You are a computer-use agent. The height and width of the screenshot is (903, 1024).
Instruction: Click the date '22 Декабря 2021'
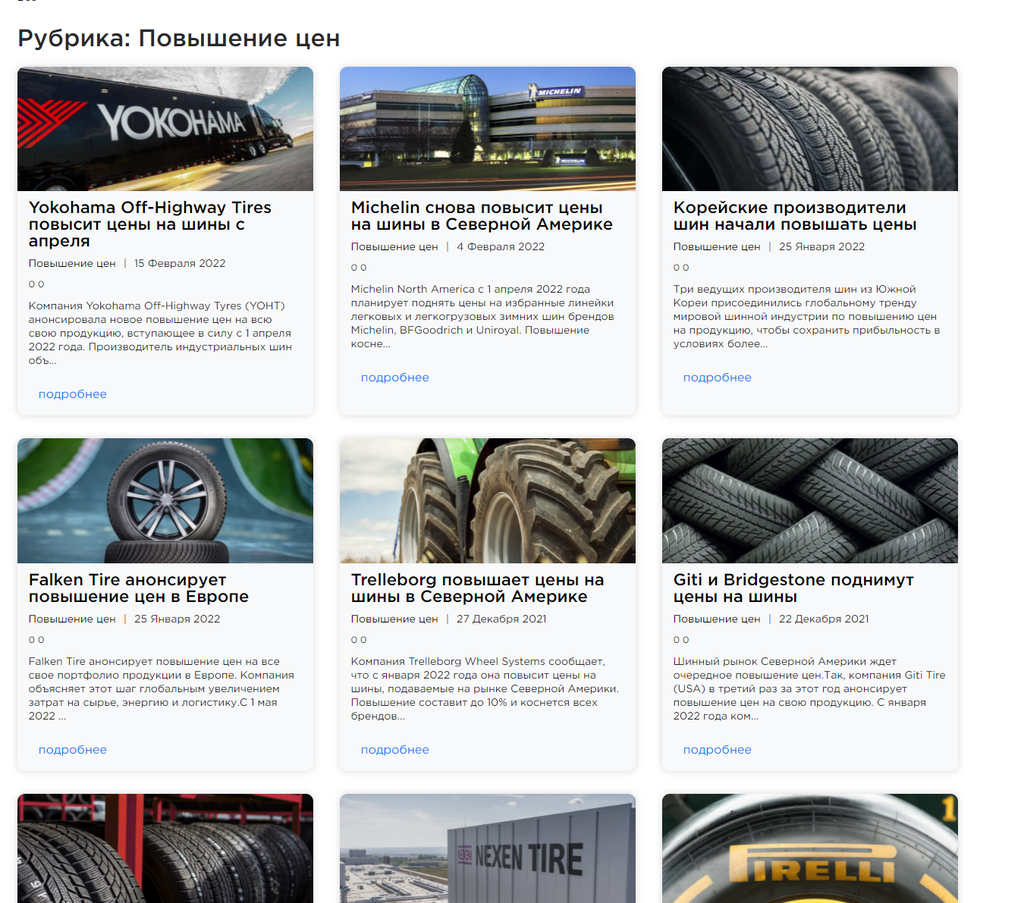[x=824, y=619]
